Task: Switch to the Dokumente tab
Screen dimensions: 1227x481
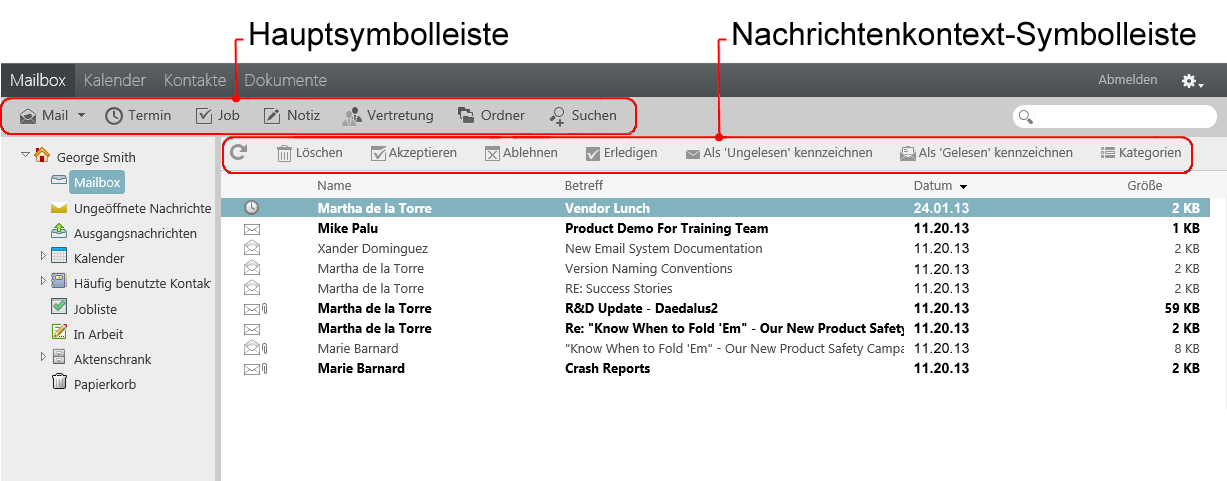Action: point(285,80)
